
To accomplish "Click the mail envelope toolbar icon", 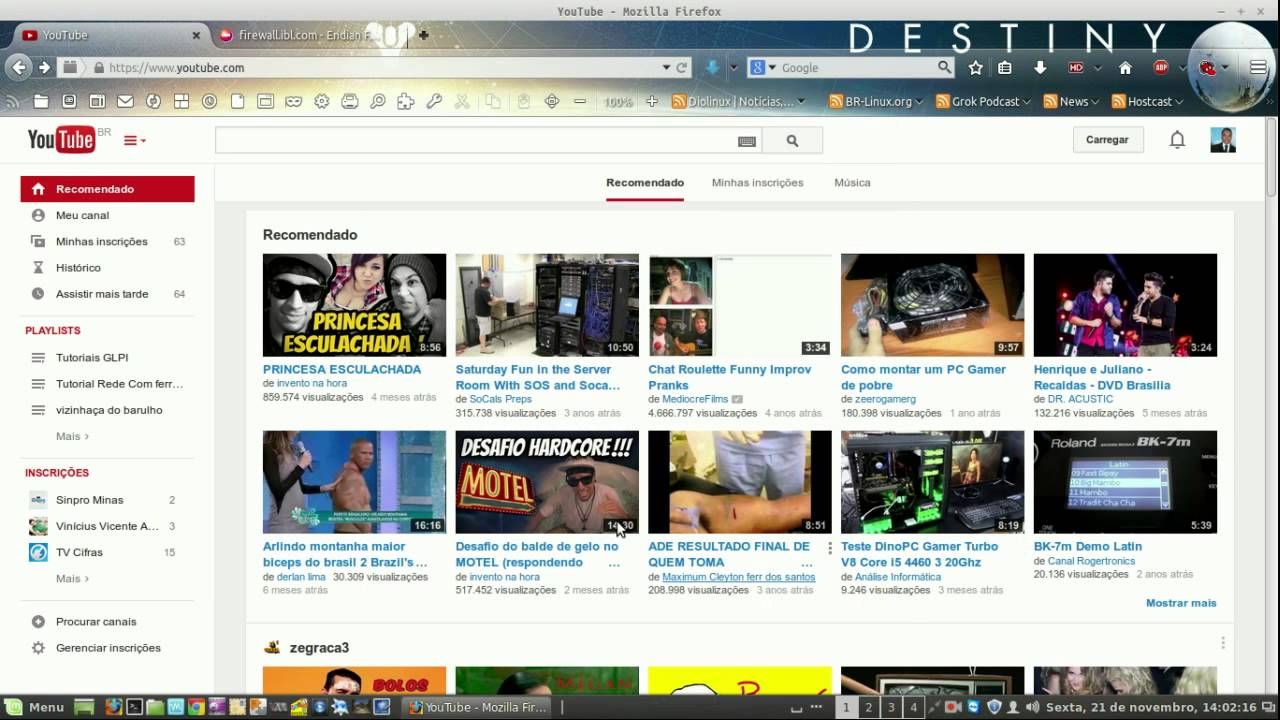I will coord(125,101).
